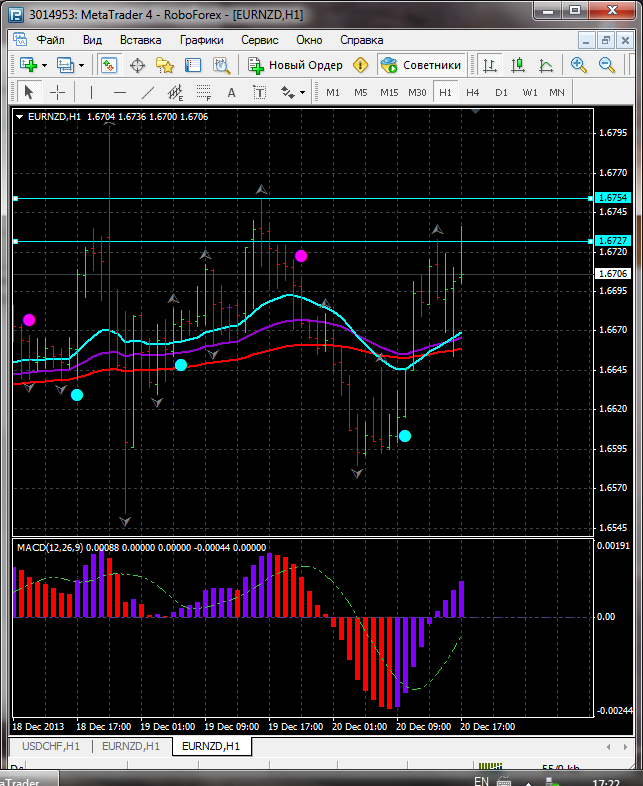Click the New Chart icon
The width and height of the screenshot is (643, 786).
coord(28,65)
